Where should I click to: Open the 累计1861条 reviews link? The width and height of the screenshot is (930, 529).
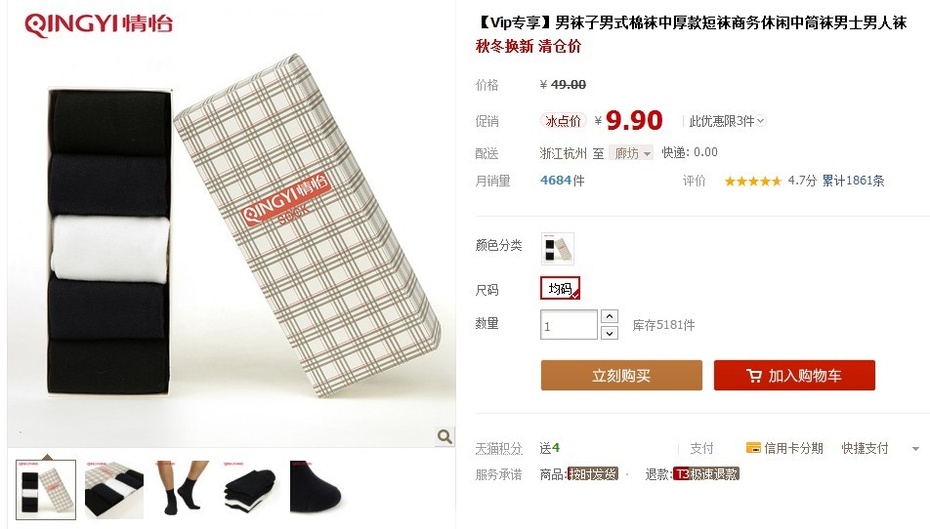[853, 181]
